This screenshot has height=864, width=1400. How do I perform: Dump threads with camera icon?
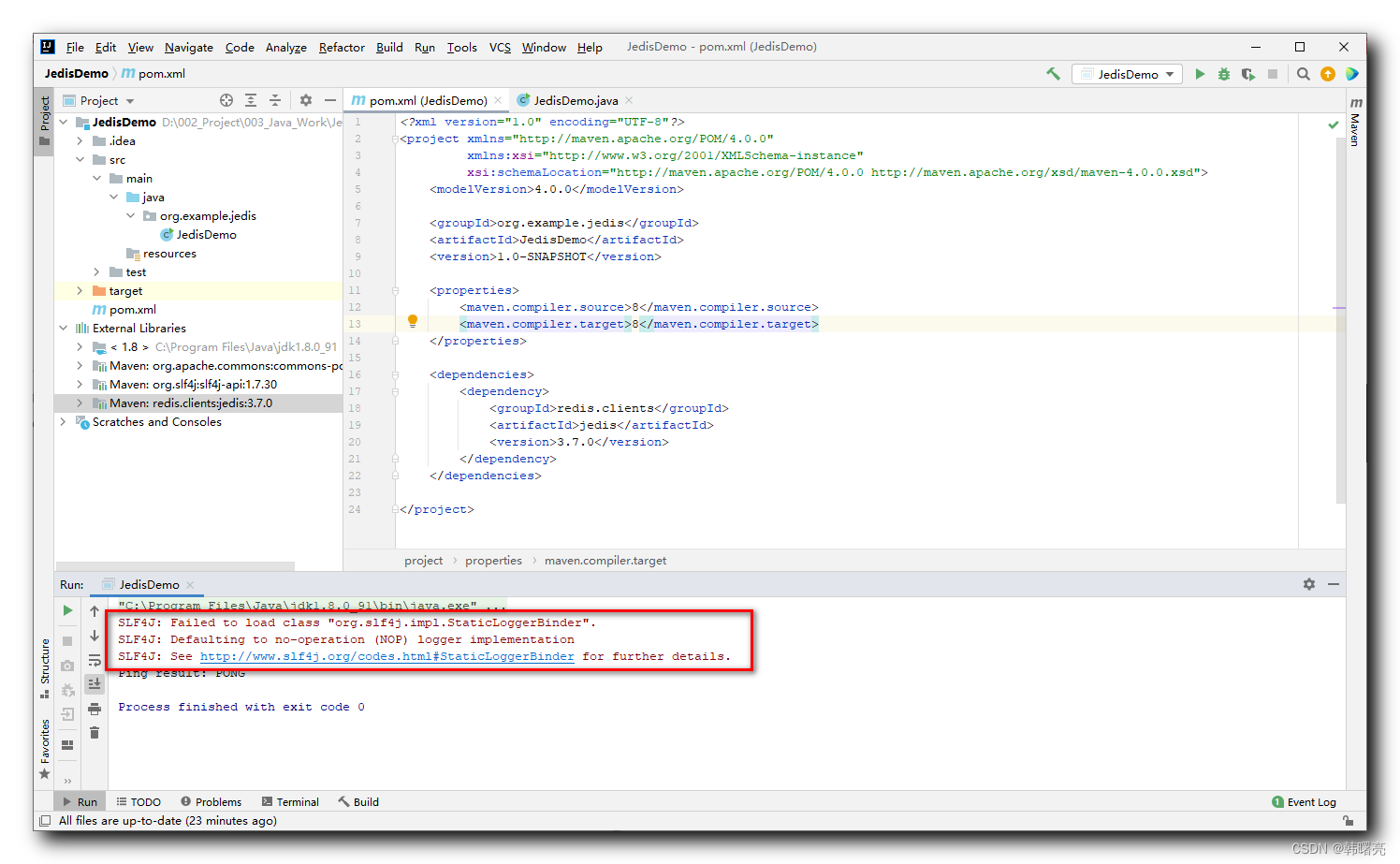click(67, 666)
